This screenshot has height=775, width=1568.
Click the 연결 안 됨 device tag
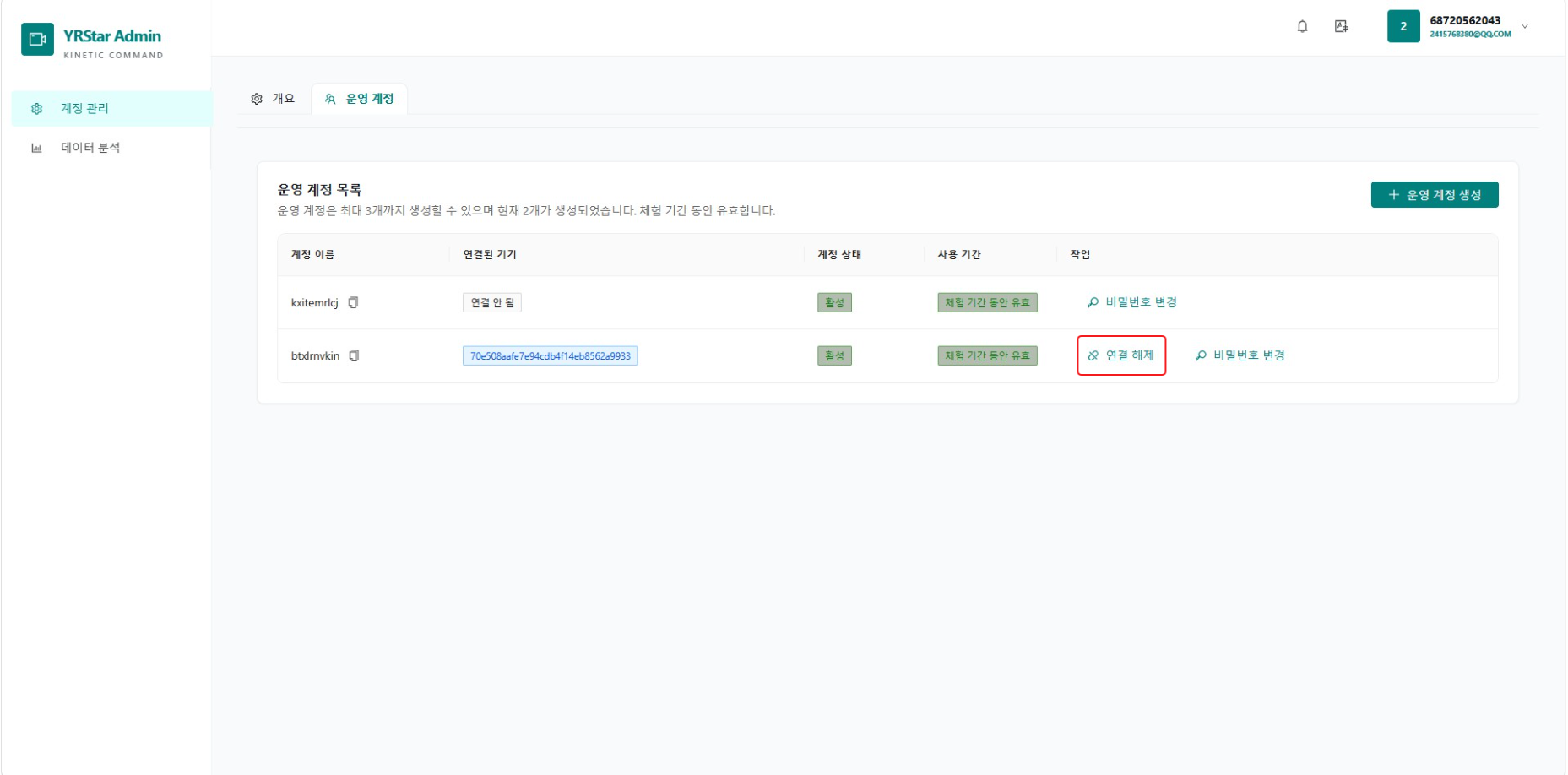coord(492,302)
